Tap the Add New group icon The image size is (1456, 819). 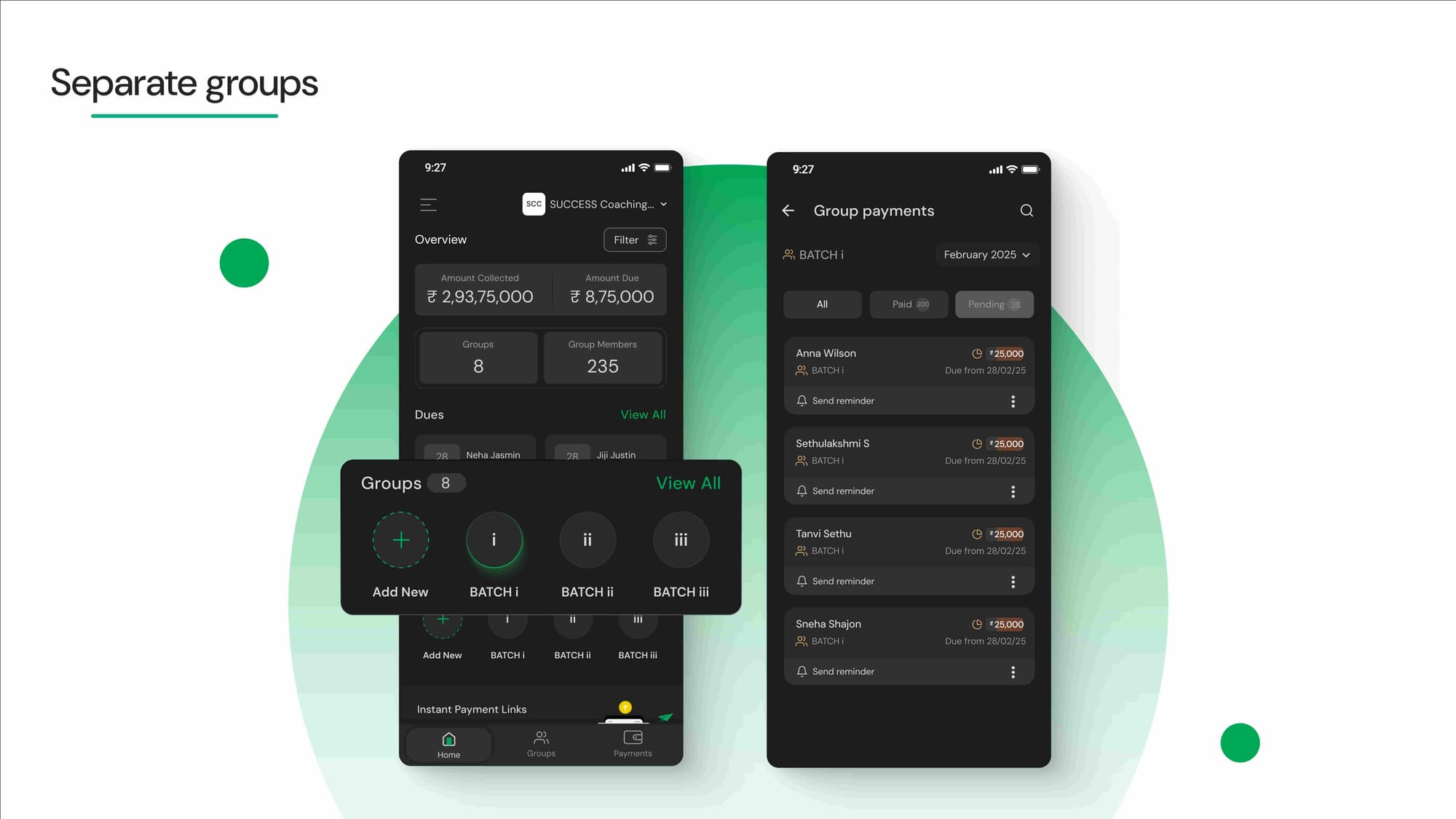tap(399, 540)
